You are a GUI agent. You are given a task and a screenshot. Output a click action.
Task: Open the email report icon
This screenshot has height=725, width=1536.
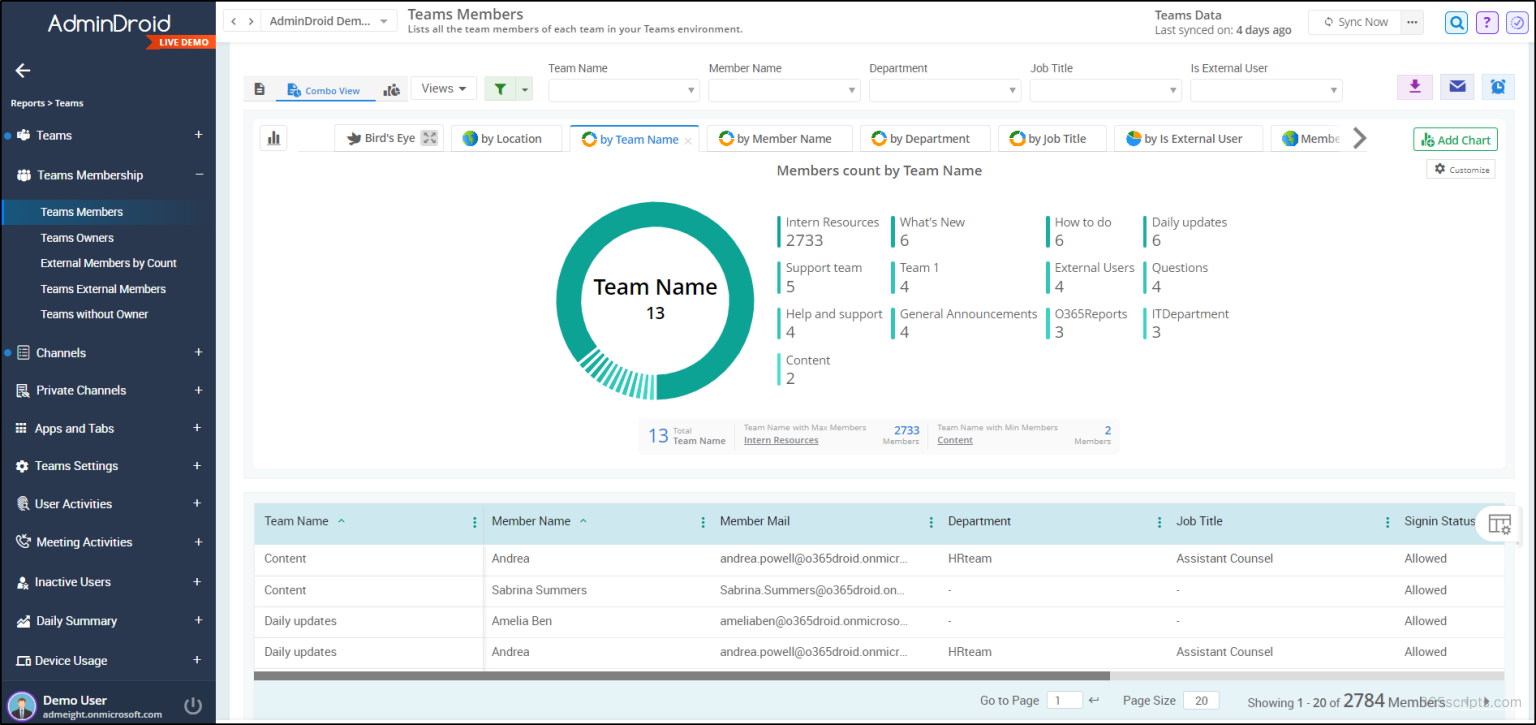[1456, 88]
